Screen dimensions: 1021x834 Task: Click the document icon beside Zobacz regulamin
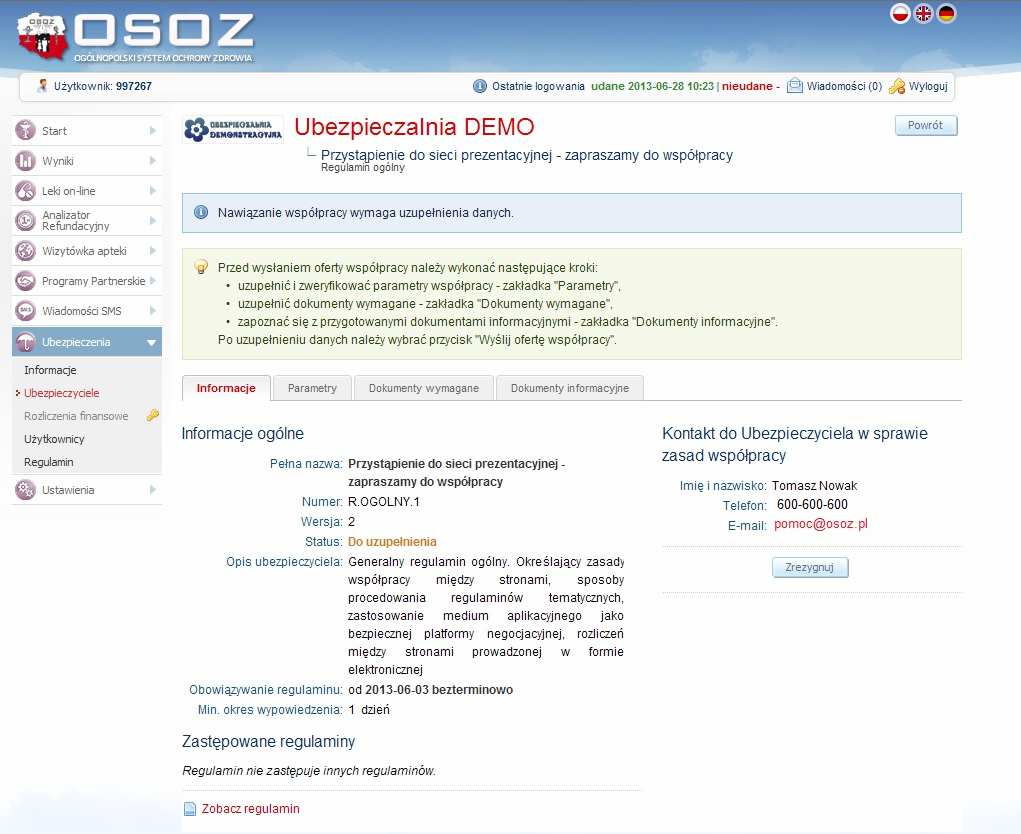tap(189, 809)
